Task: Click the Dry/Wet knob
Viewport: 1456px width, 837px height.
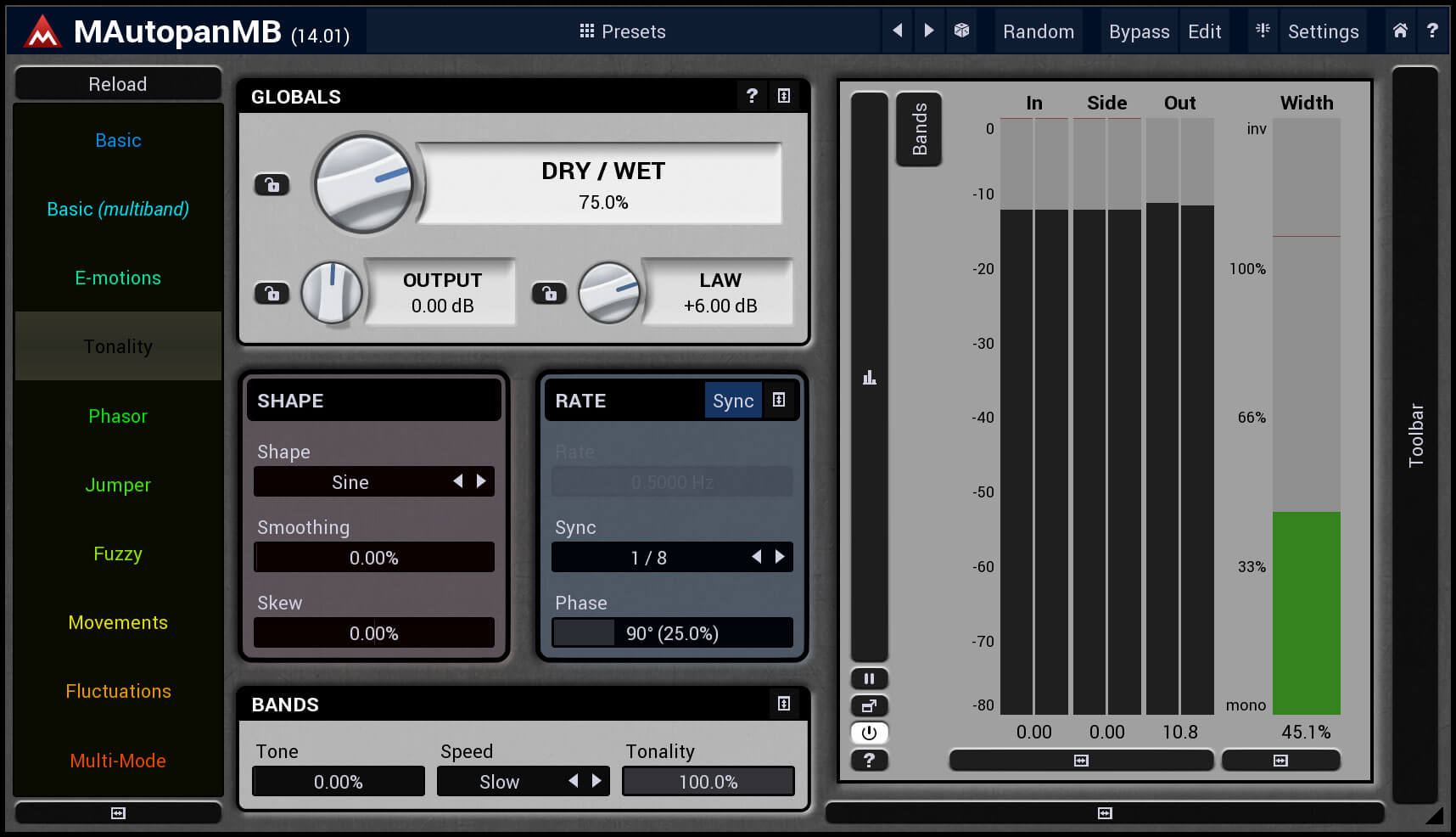Action: pyautogui.click(x=364, y=183)
